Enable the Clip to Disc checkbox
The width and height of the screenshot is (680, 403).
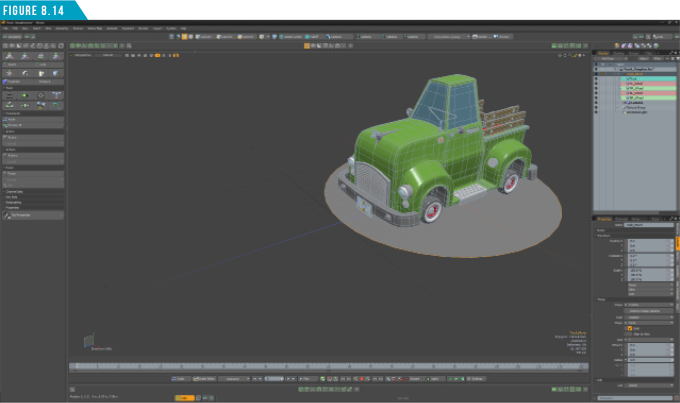click(626, 332)
